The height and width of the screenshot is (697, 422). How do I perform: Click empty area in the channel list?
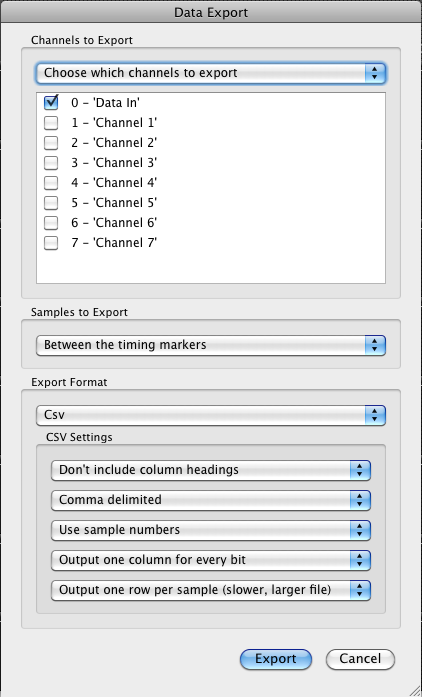(x=211, y=267)
